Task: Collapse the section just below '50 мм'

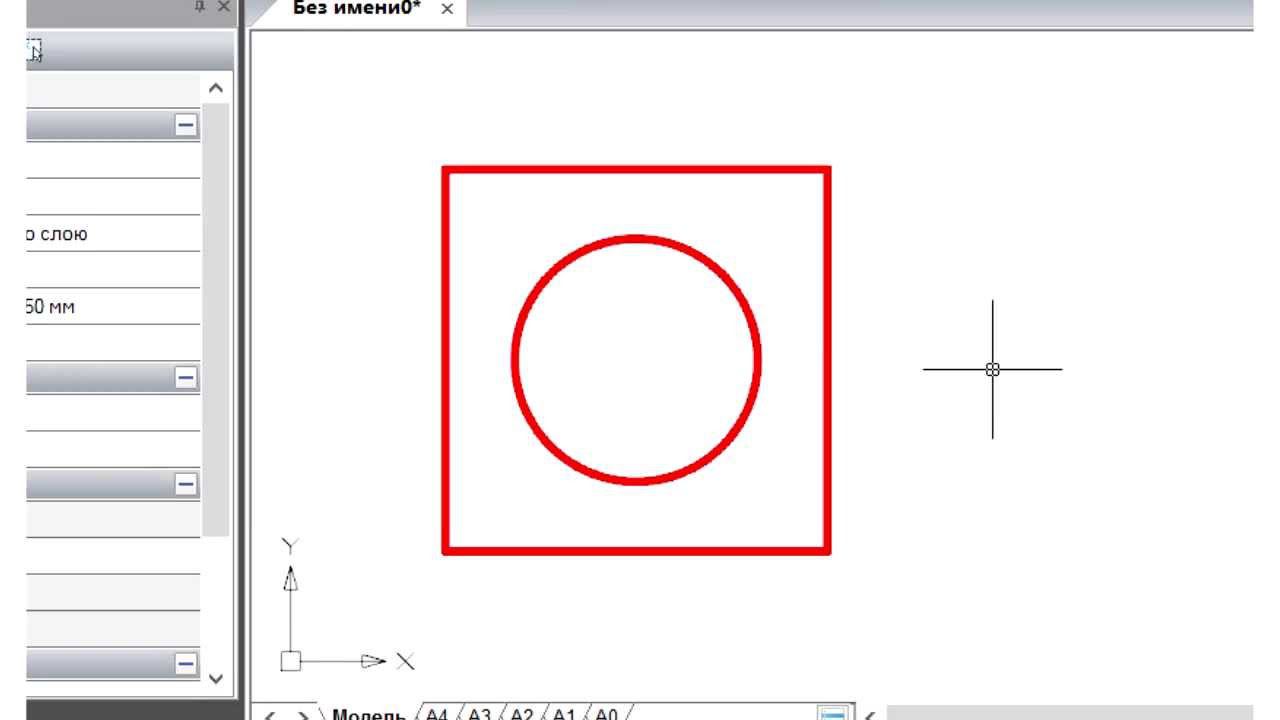Action: (186, 378)
